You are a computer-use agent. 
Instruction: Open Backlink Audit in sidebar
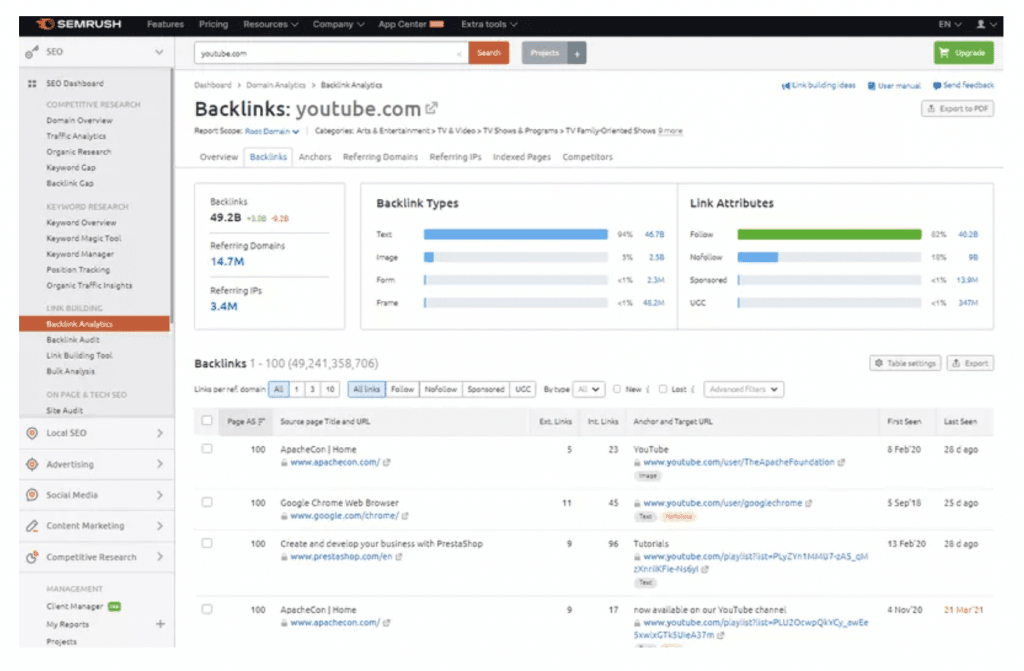pos(72,340)
